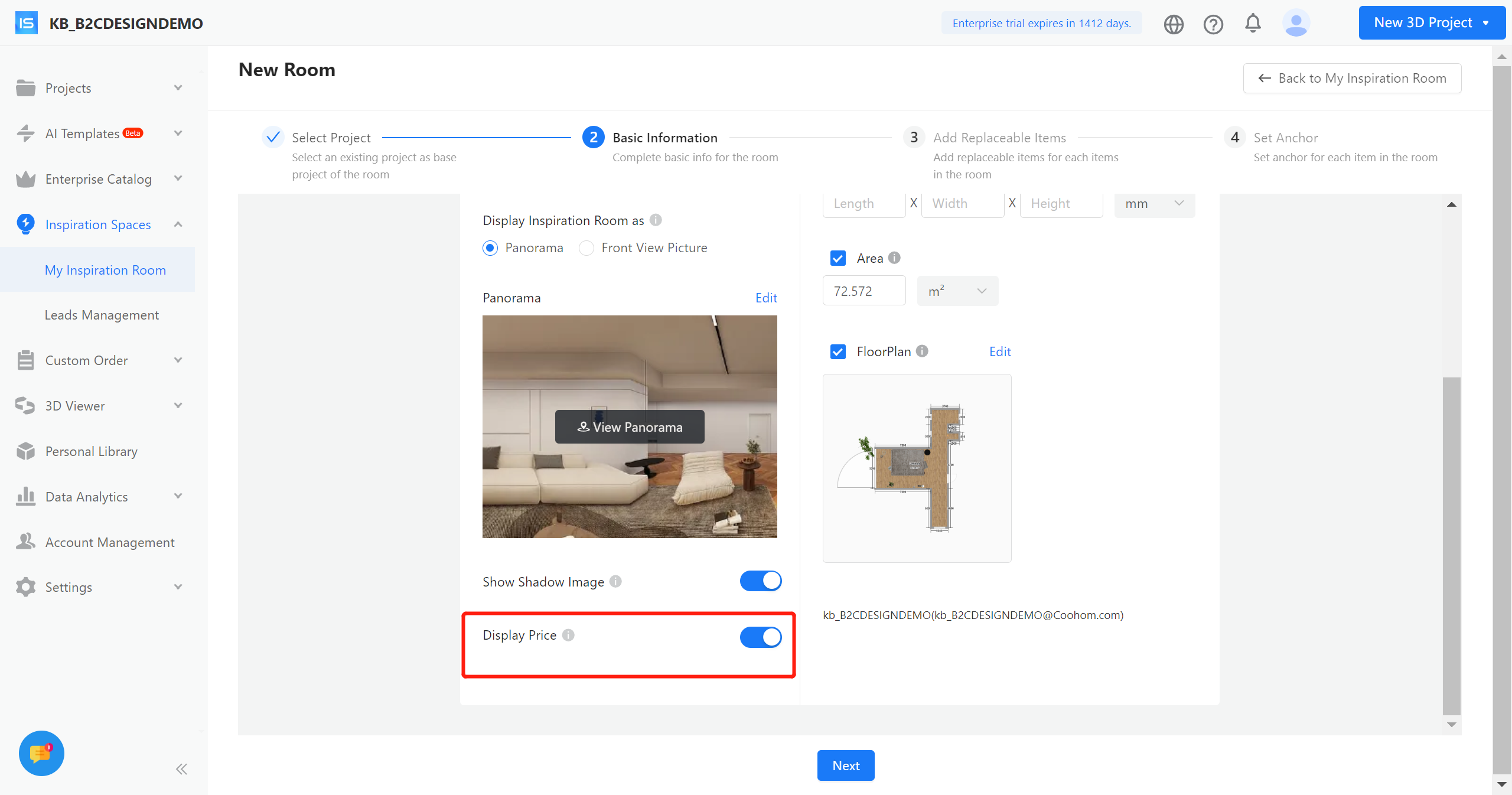Expand the Enterprise Catalog sidebar menu
This screenshot has height=795, width=1512.
98,179
